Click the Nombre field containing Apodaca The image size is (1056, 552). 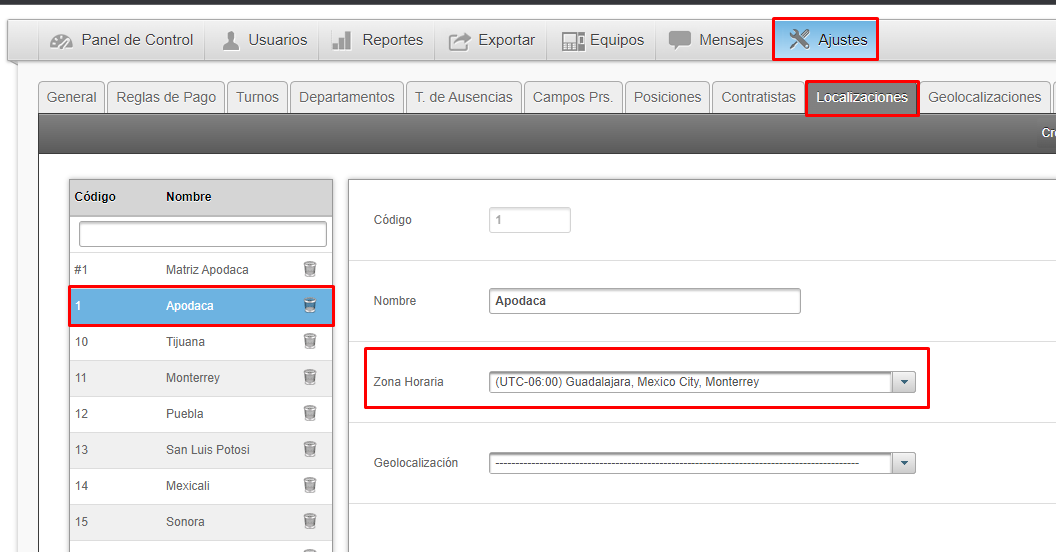[645, 301]
